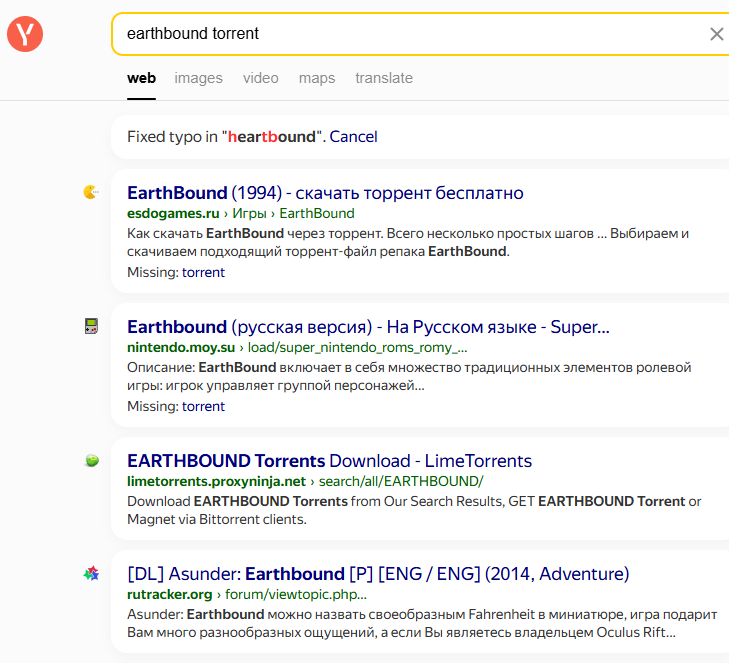This screenshot has width=729, height=663.
Task: Open the forum/viewtopic.php path link
Action: coord(296,595)
